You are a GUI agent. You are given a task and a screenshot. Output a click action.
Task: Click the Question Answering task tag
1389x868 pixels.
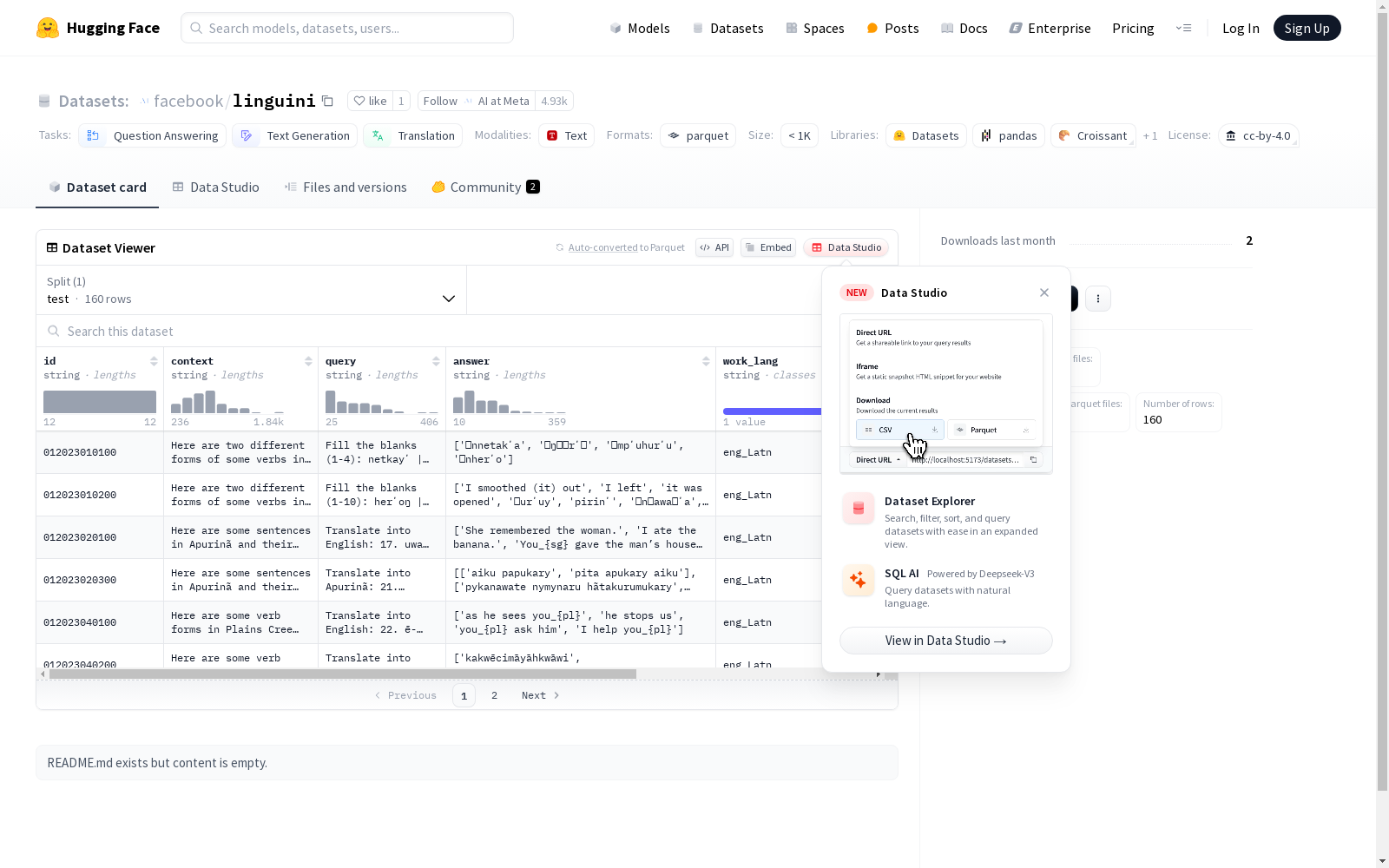pos(153,135)
